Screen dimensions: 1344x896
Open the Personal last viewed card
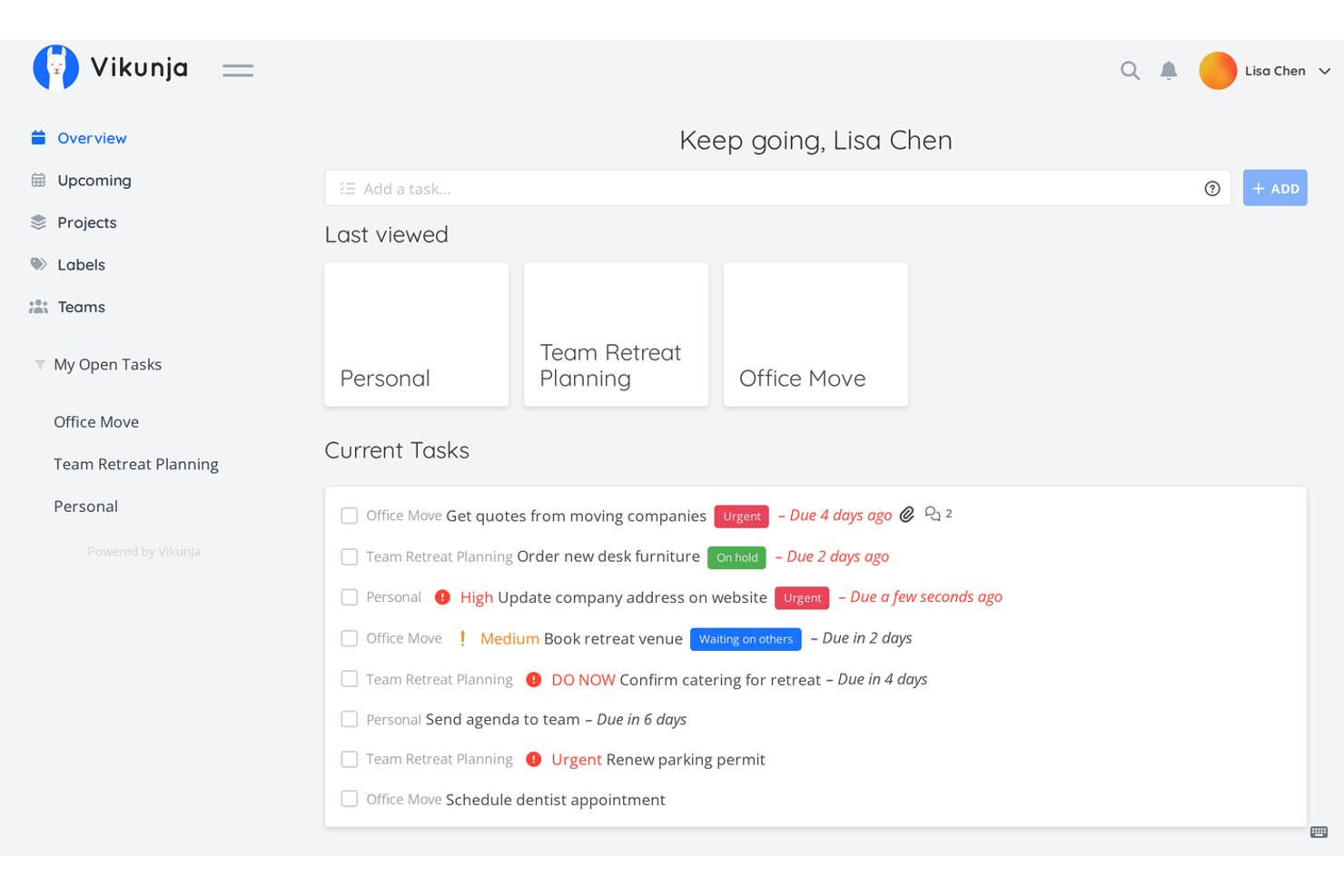point(417,334)
